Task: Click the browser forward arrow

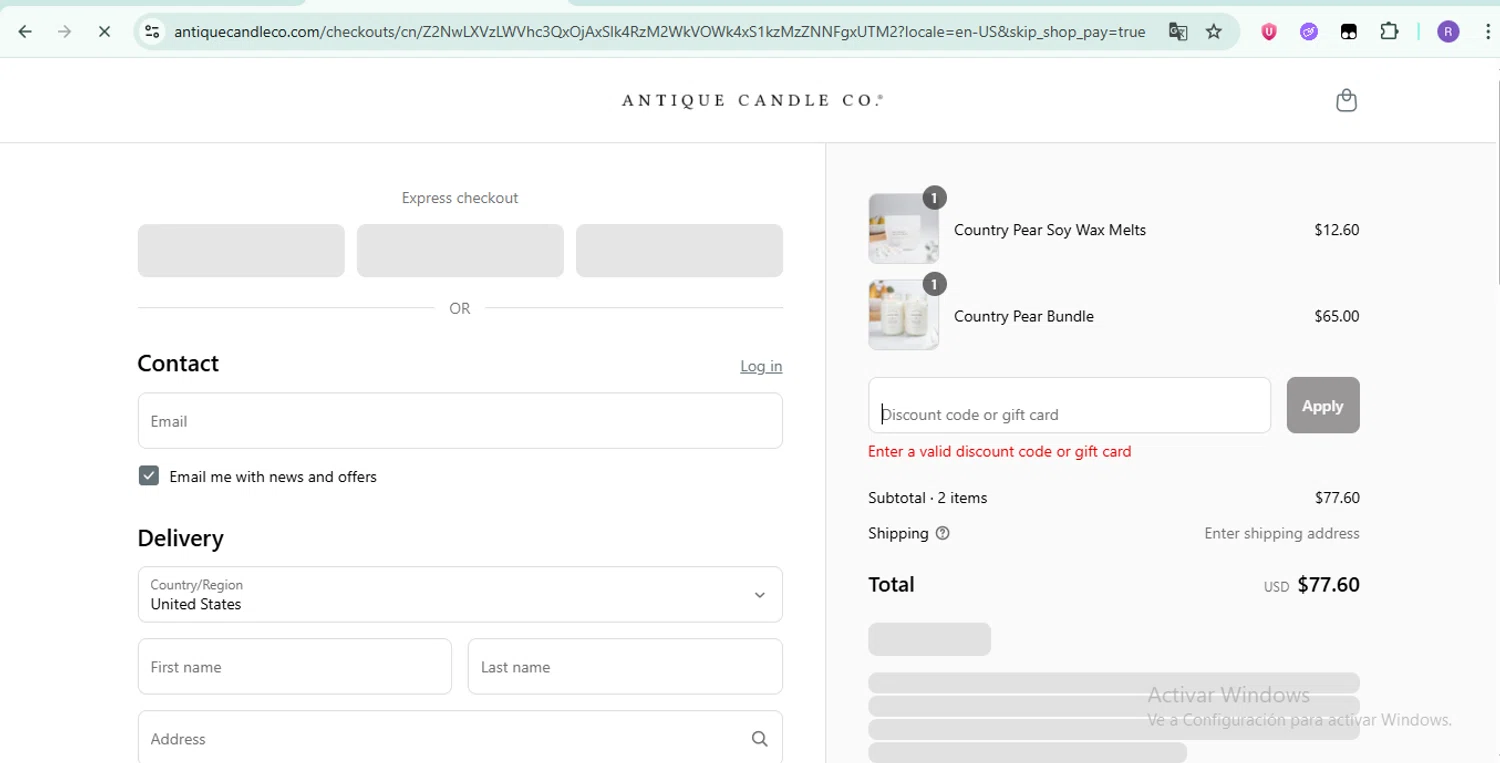Action: click(64, 32)
